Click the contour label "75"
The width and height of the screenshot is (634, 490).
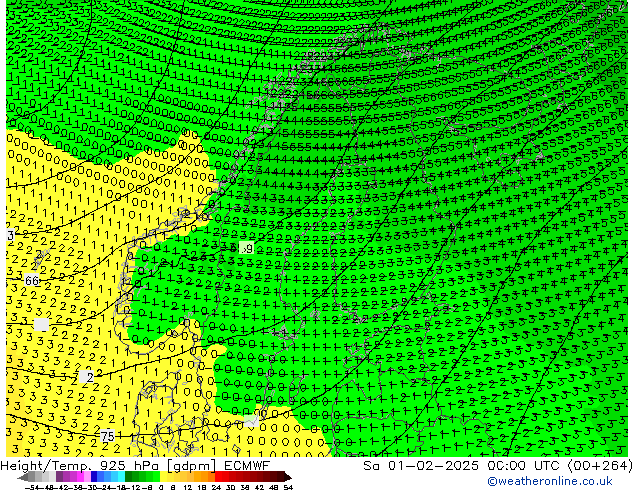tap(107, 436)
